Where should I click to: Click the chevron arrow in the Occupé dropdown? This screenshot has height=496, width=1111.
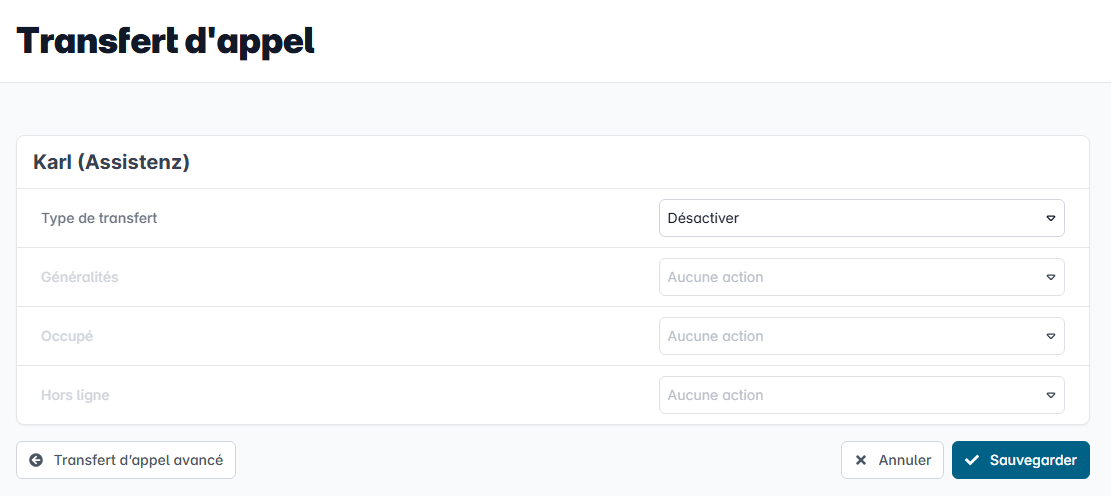[1051, 336]
